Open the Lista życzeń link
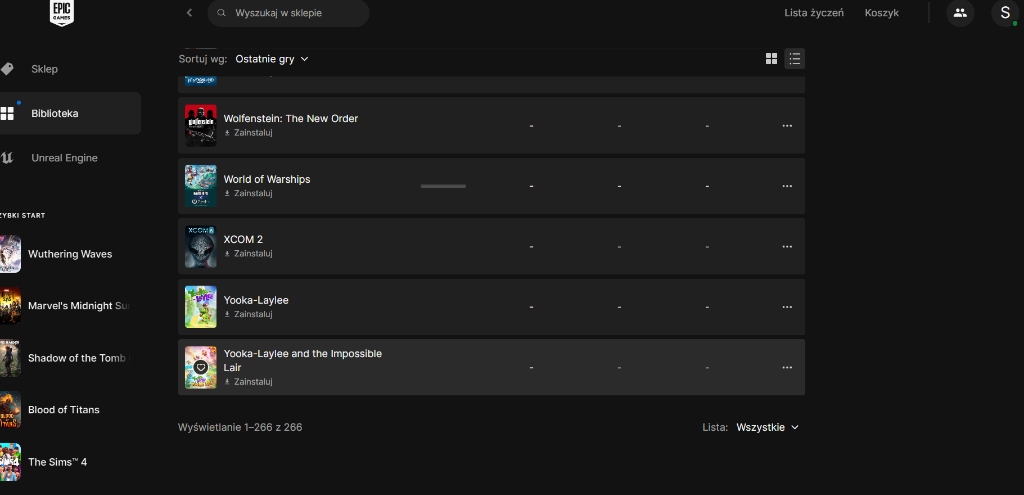Viewport: 1024px width, 495px height. pos(814,13)
